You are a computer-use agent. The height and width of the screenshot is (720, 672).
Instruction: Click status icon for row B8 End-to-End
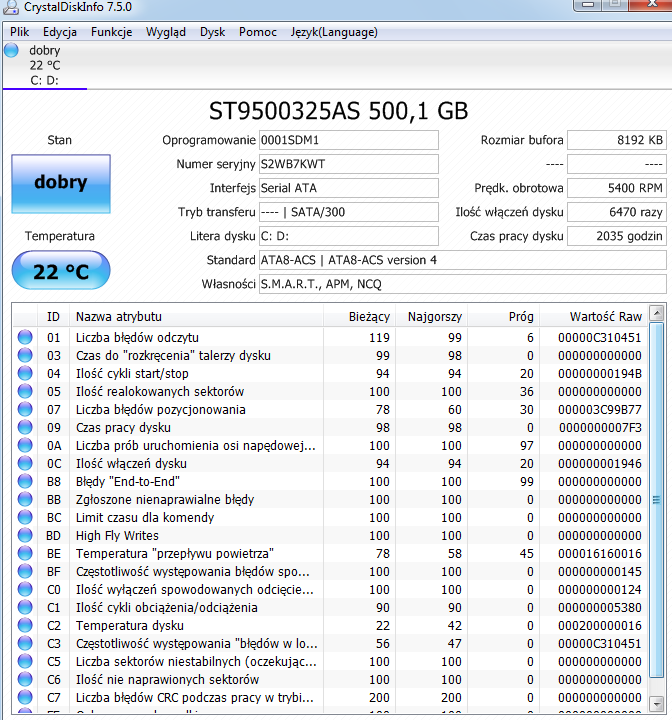point(25,481)
